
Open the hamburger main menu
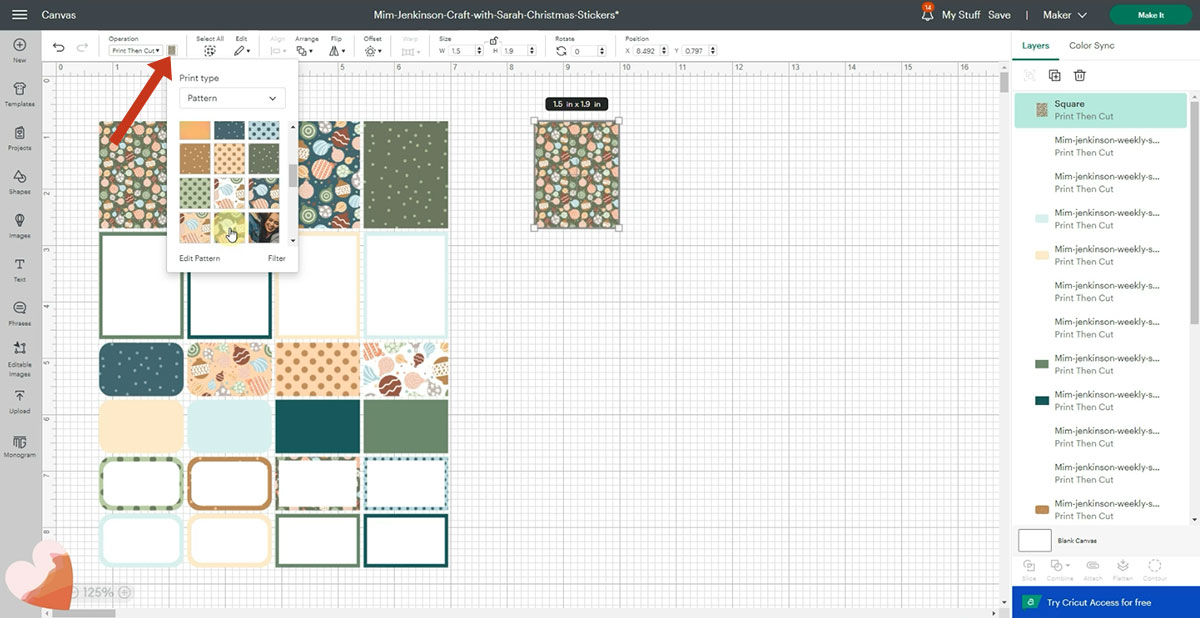pos(20,15)
